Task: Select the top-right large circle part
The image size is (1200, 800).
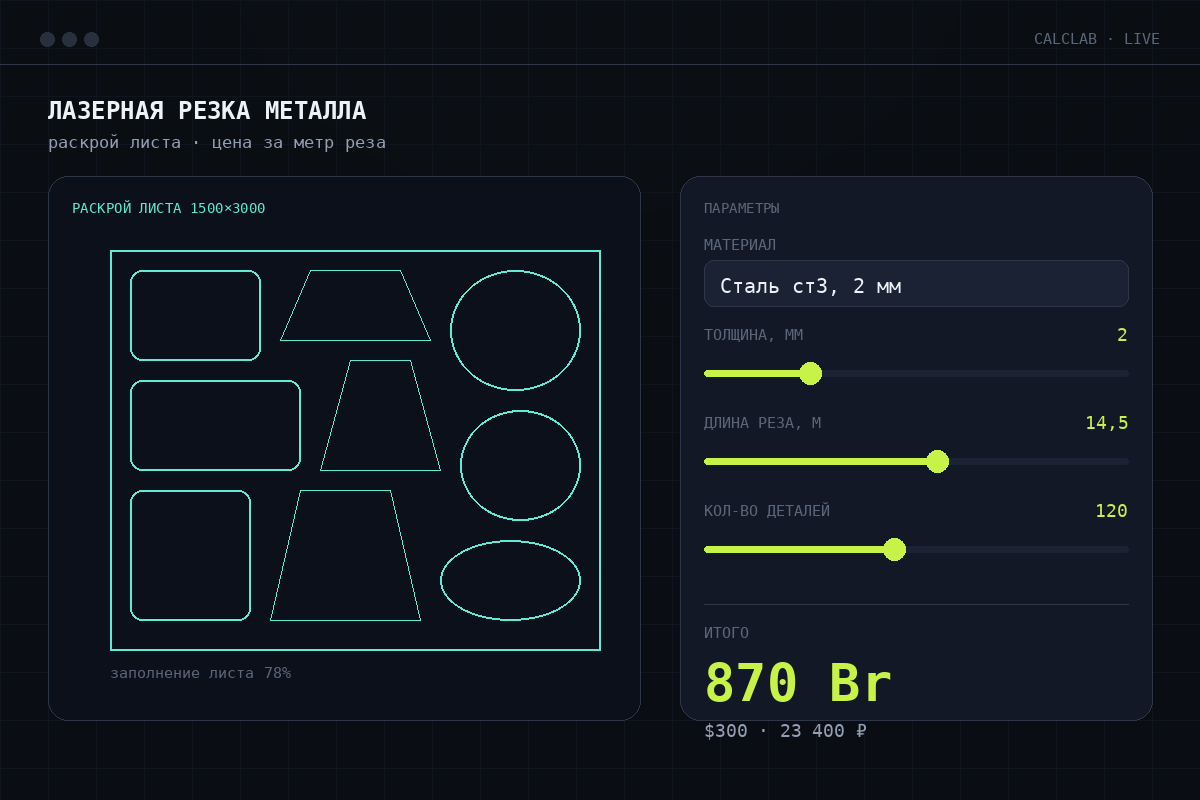Action: point(515,330)
